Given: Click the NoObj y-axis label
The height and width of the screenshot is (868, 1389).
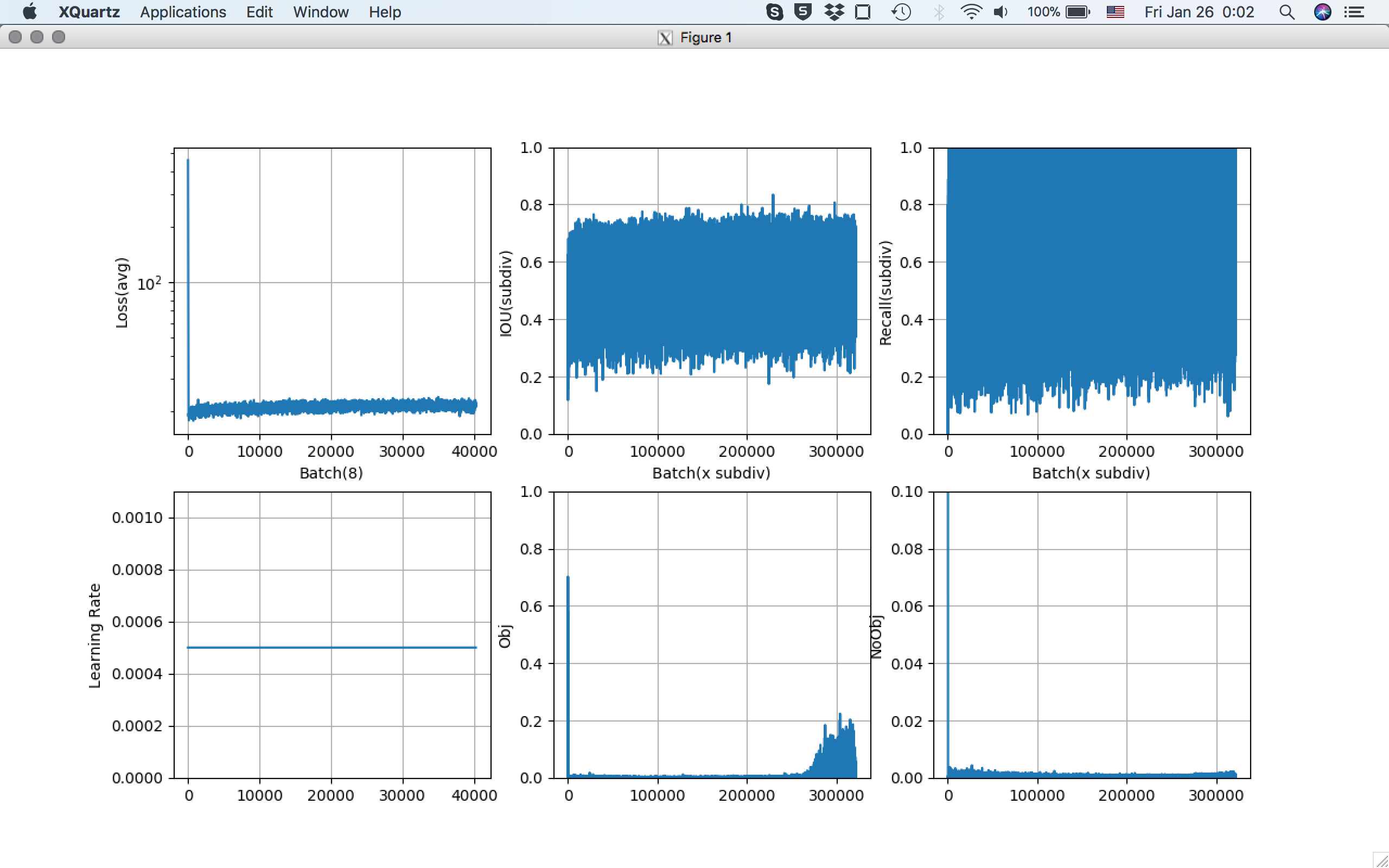Looking at the screenshot, I should (875, 637).
